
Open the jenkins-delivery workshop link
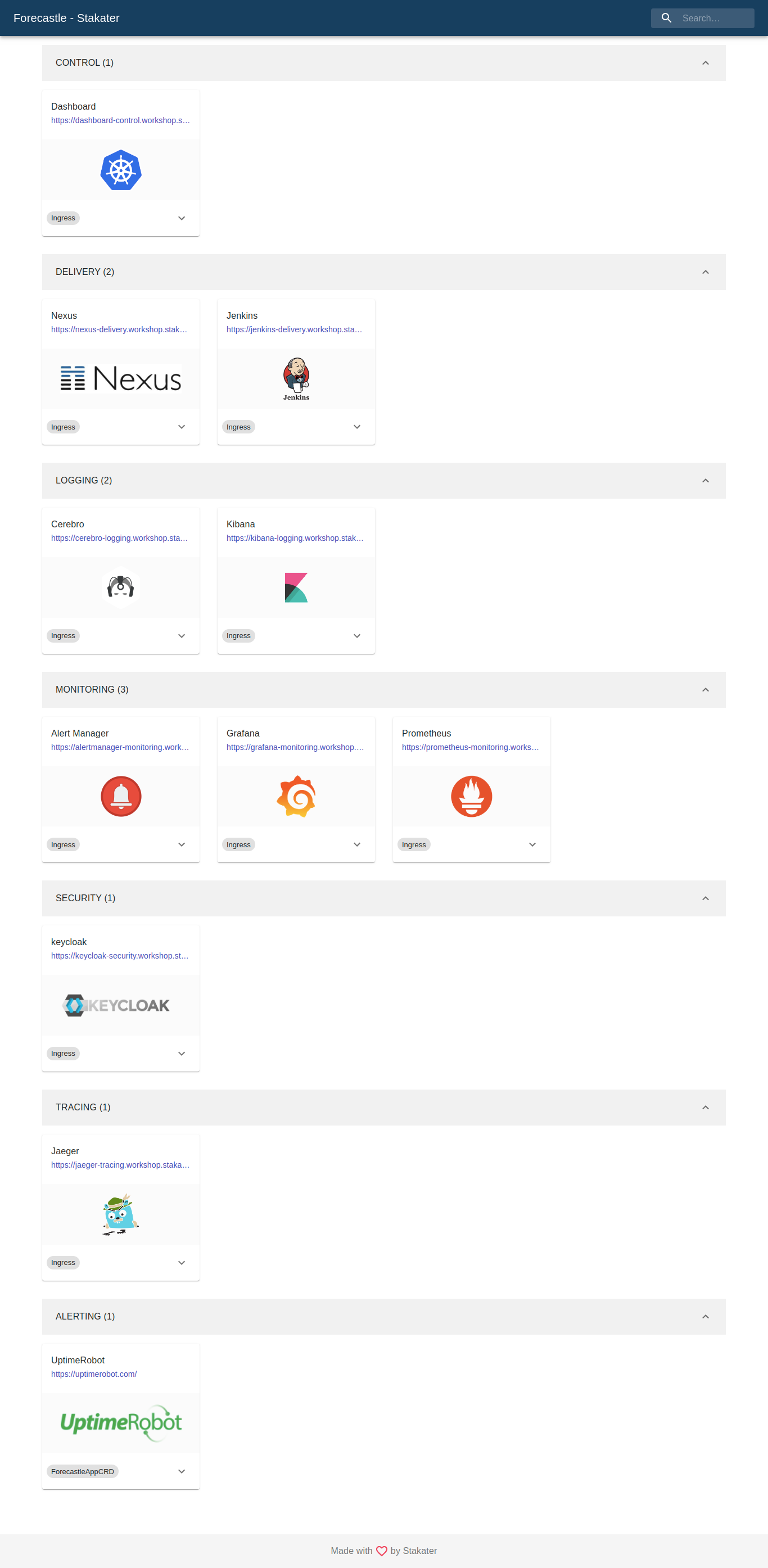295,329
